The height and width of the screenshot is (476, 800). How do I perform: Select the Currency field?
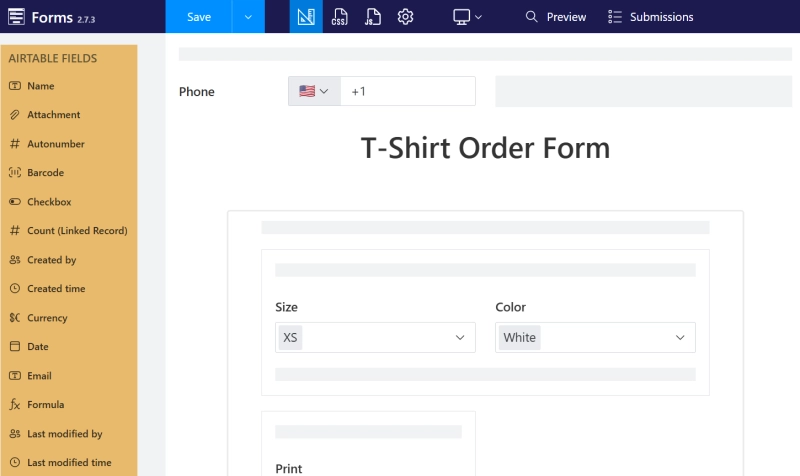[x=69, y=317]
